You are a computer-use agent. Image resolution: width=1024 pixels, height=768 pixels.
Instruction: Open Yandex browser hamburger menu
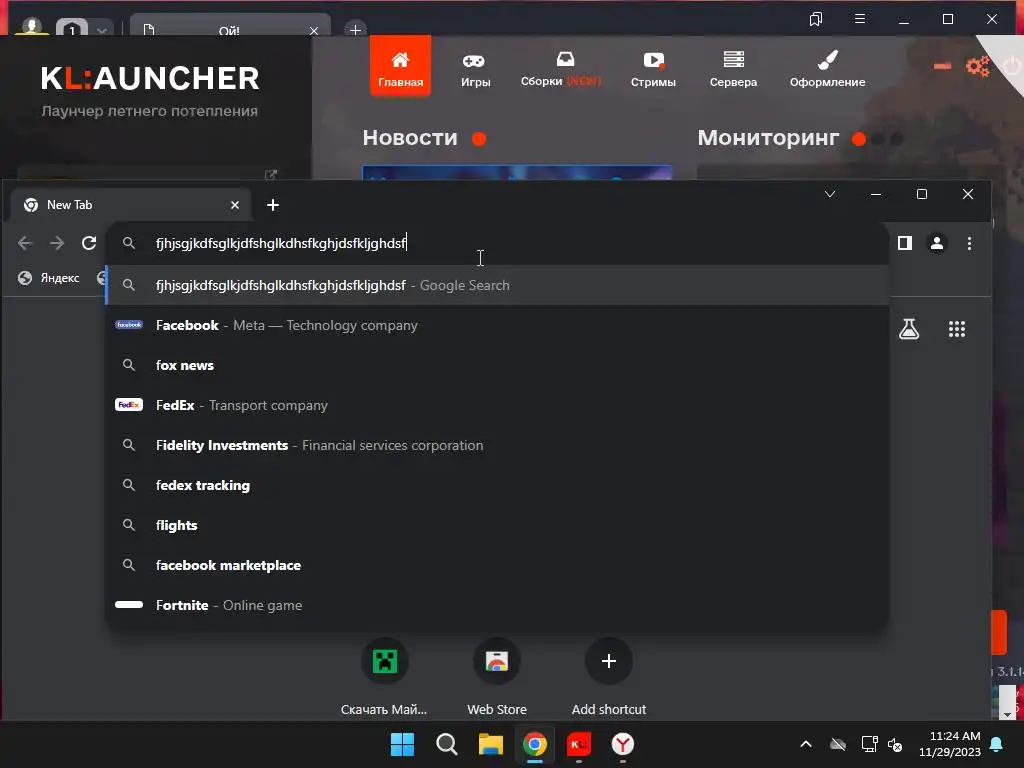tap(860, 19)
